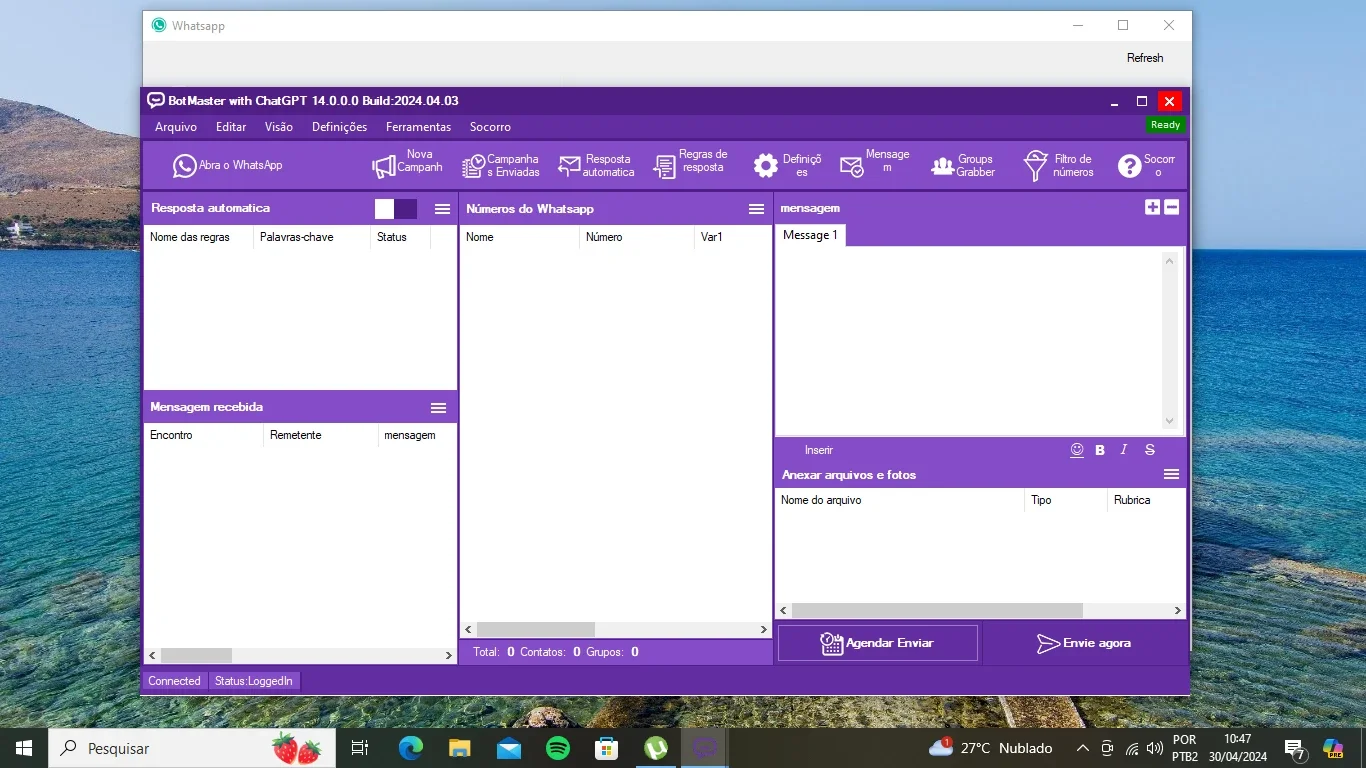Toggle the Resposta automatica switch
This screenshot has width=1366, height=768.
pyautogui.click(x=396, y=209)
